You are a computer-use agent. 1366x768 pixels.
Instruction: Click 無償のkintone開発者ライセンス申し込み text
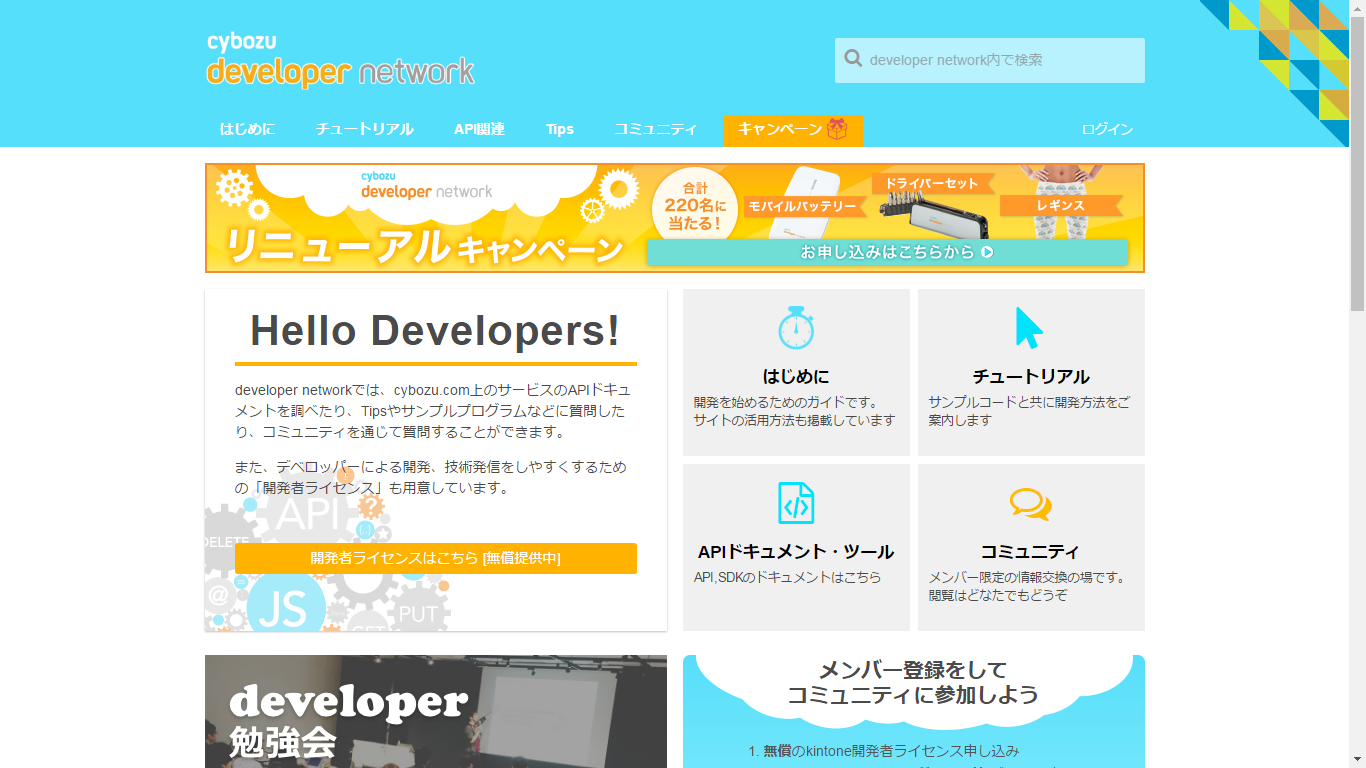point(891,751)
